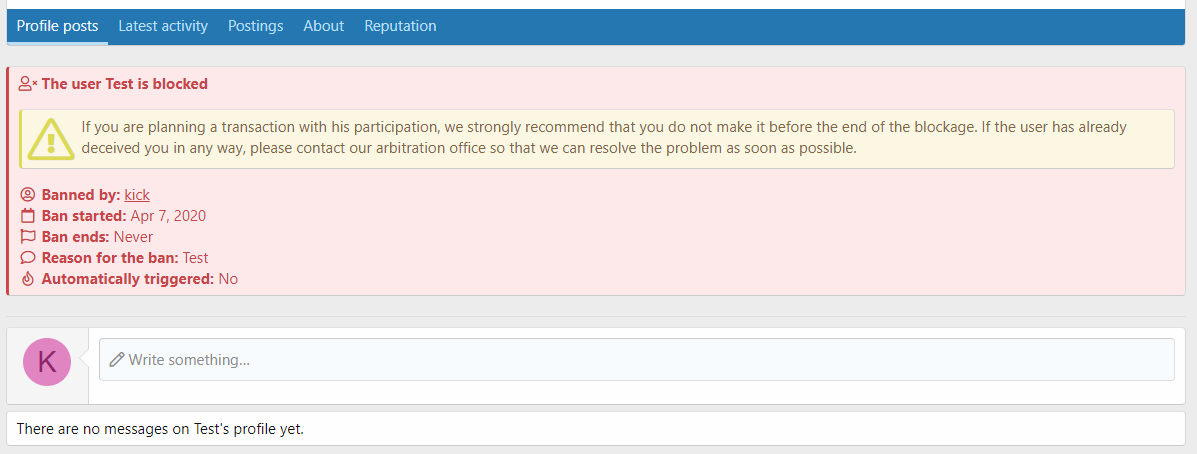Click the blocked user icon in header
Viewport: 1197px width, 454px height.
(x=28, y=84)
